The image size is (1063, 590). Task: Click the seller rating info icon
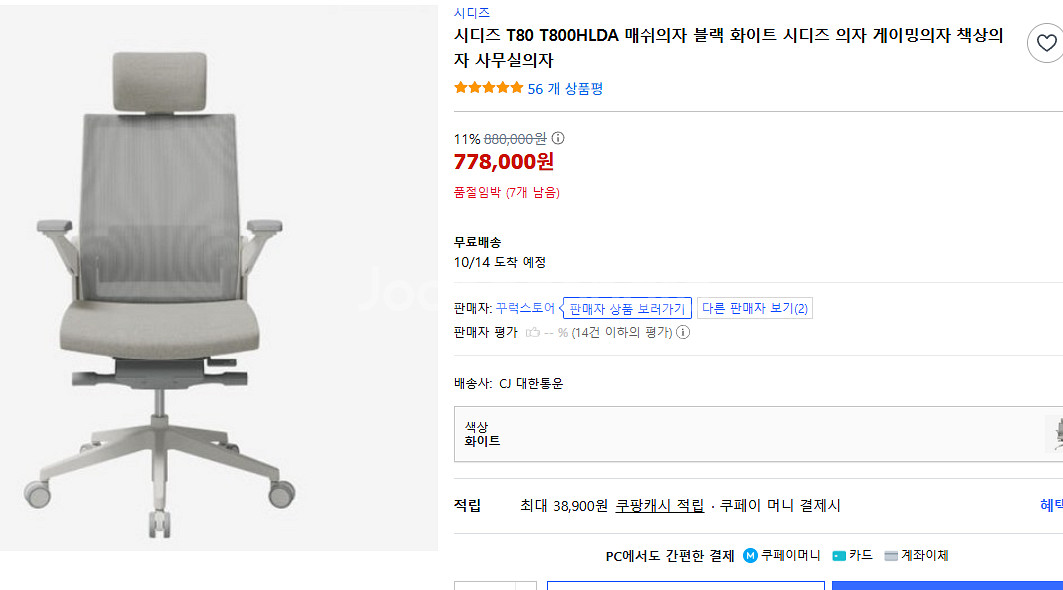(x=683, y=332)
